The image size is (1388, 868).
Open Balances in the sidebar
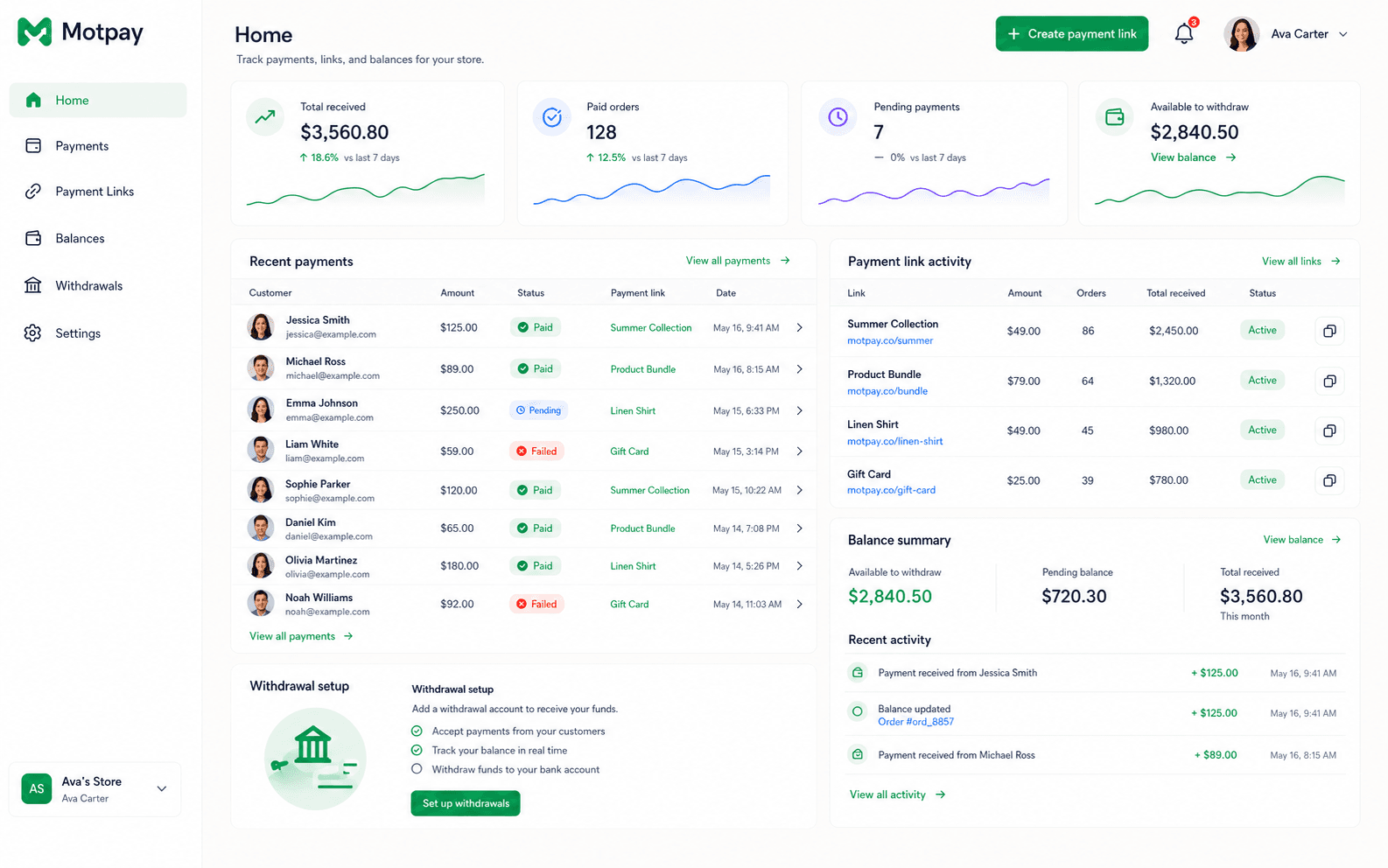(98, 238)
